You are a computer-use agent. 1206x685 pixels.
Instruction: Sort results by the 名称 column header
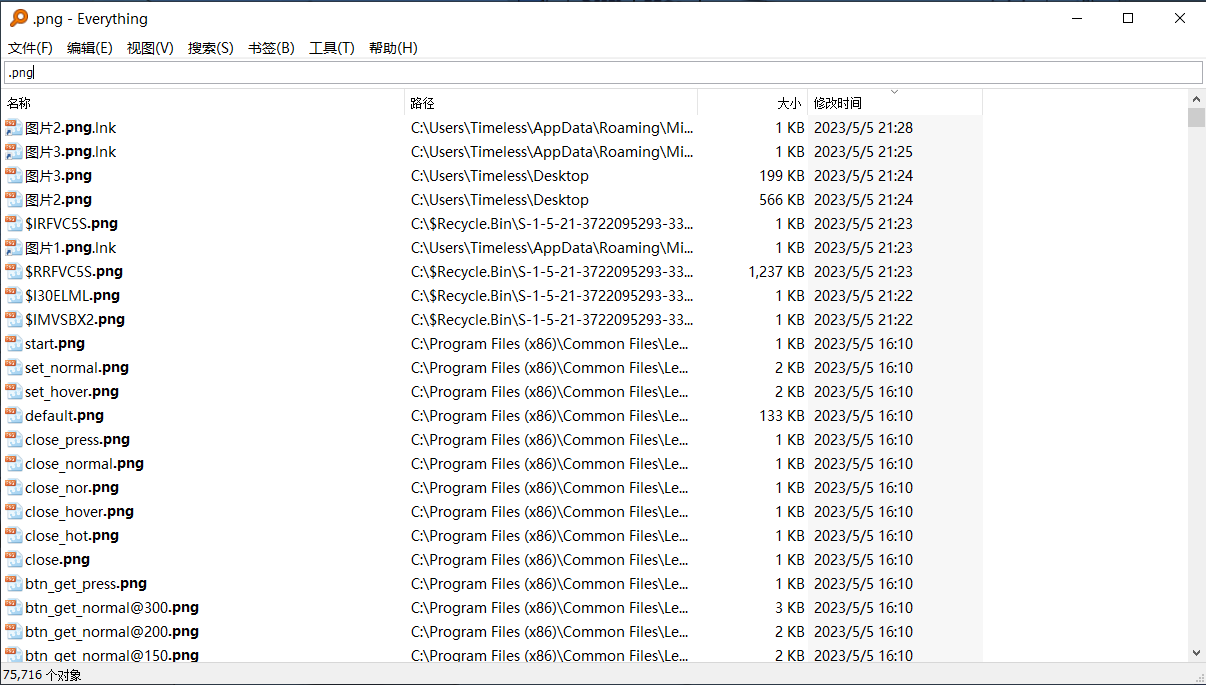(203, 103)
